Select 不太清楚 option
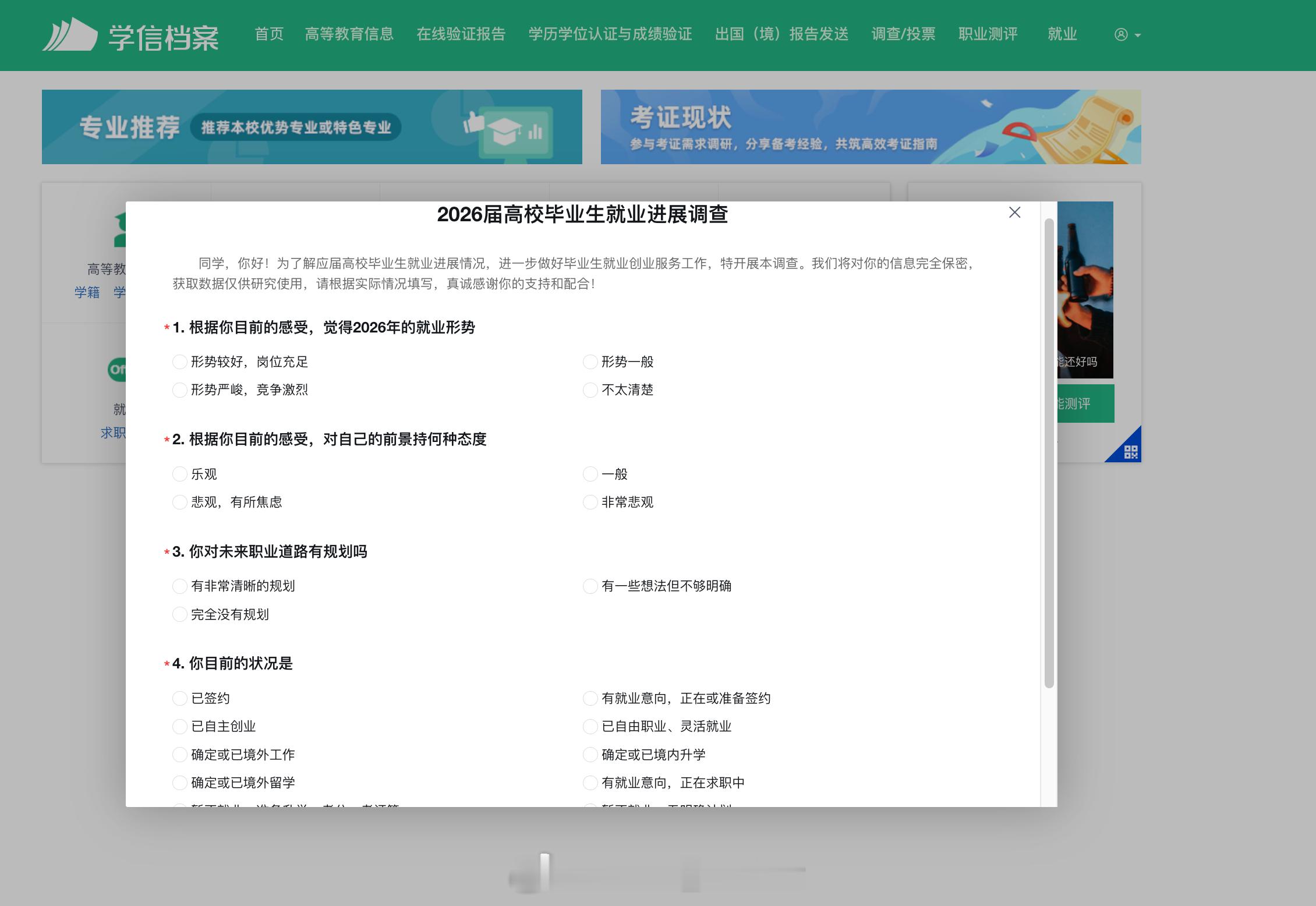The width and height of the screenshot is (1316, 906). point(590,390)
